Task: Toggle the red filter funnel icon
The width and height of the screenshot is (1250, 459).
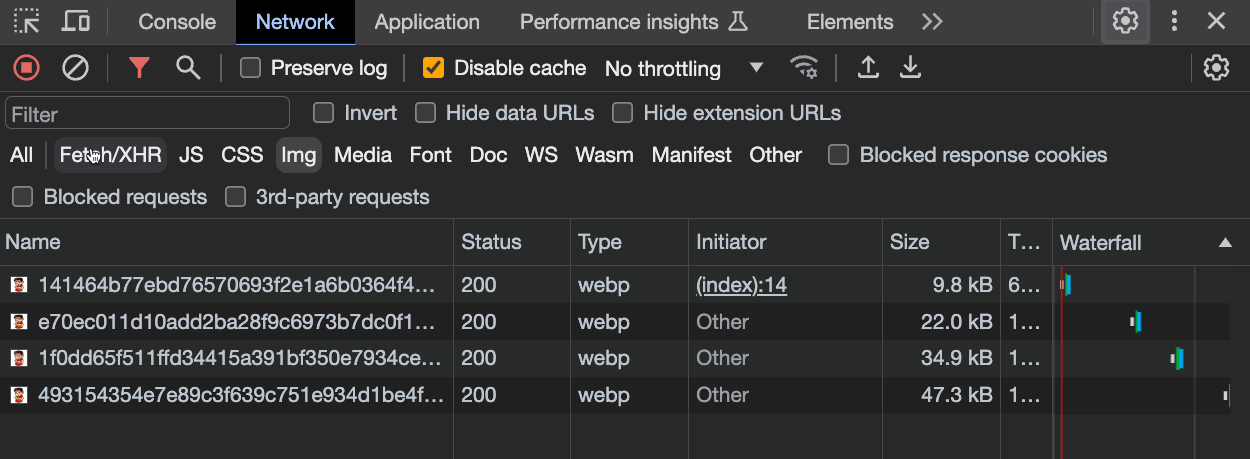Action: click(x=139, y=68)
